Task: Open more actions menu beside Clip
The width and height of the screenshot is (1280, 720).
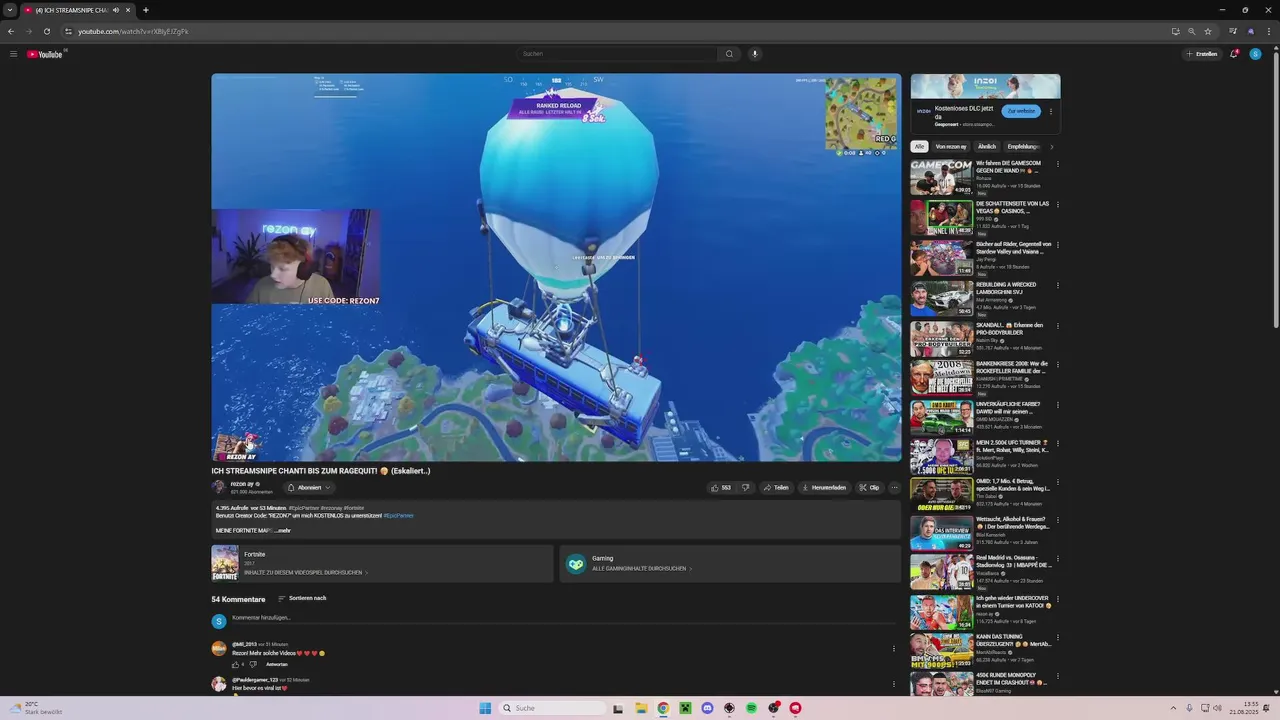Action: [894, 488]
